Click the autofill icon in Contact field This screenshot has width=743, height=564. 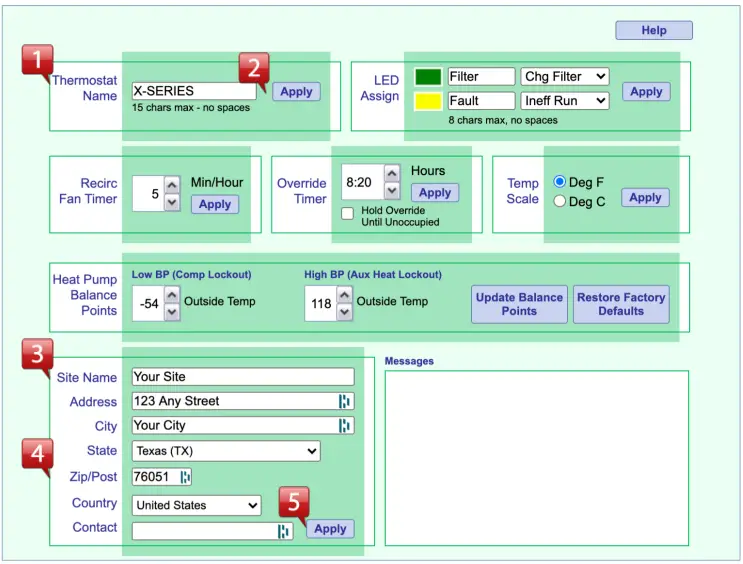(x=283, y=531)
